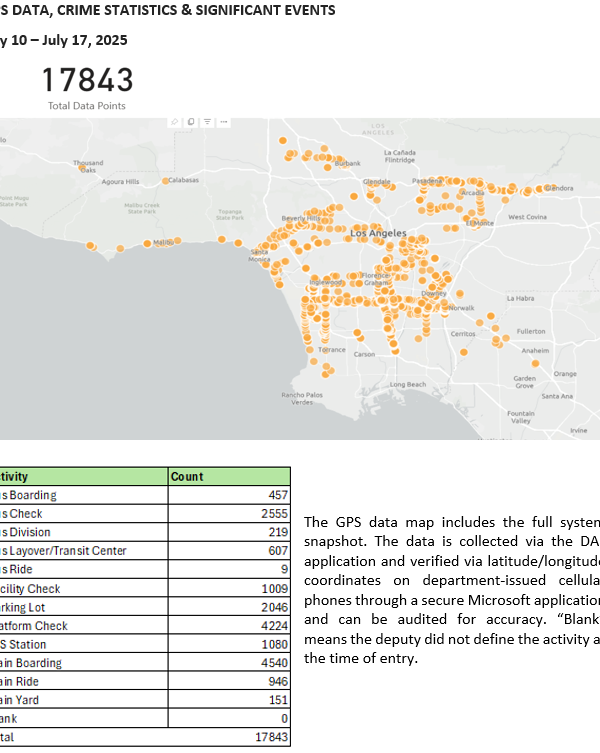Click the 2555 count cell

tap(272, 514)
